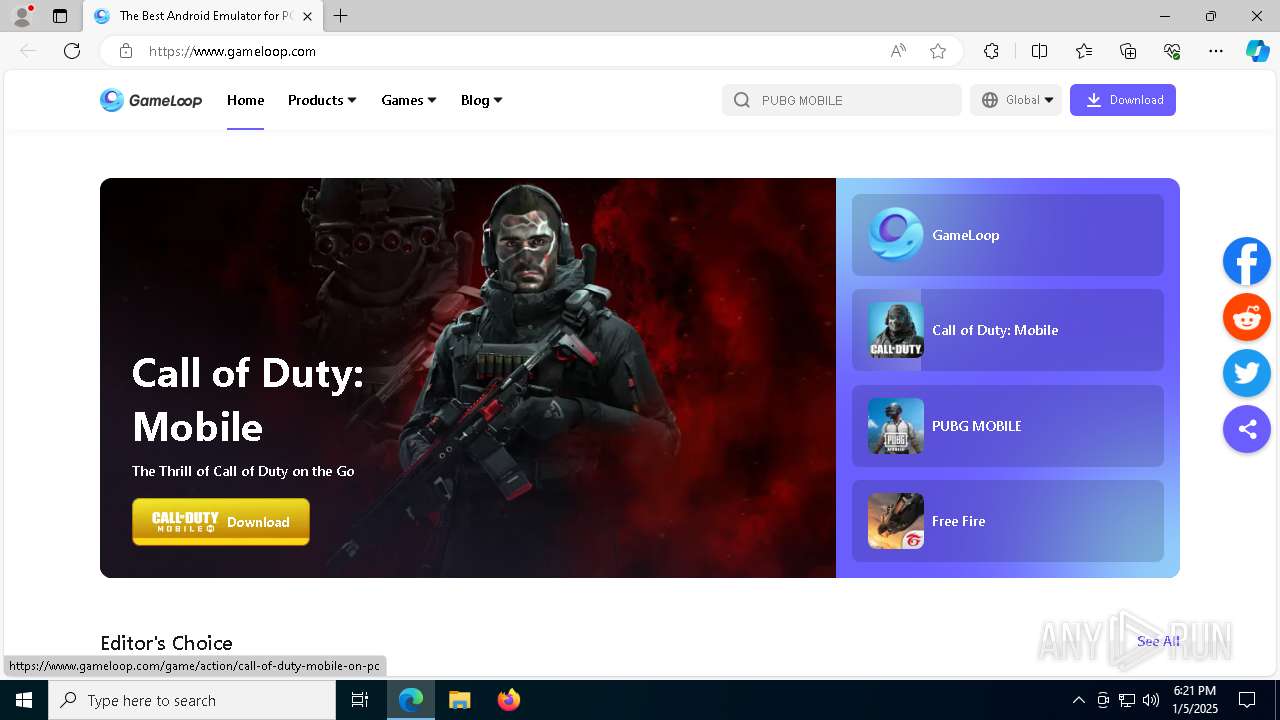Screen dimensions: 1280x720
Task: Select the Free Fire card
Action: 1008,521
